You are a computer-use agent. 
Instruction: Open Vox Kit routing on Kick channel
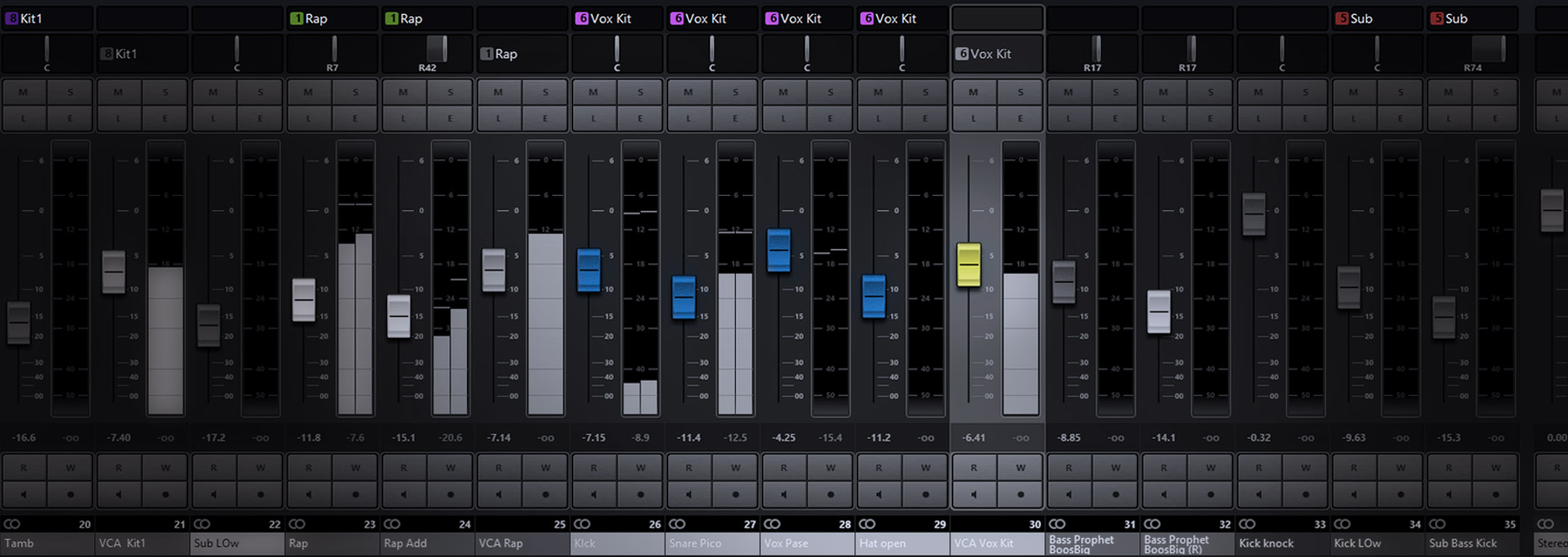click(x=617, y=18)
